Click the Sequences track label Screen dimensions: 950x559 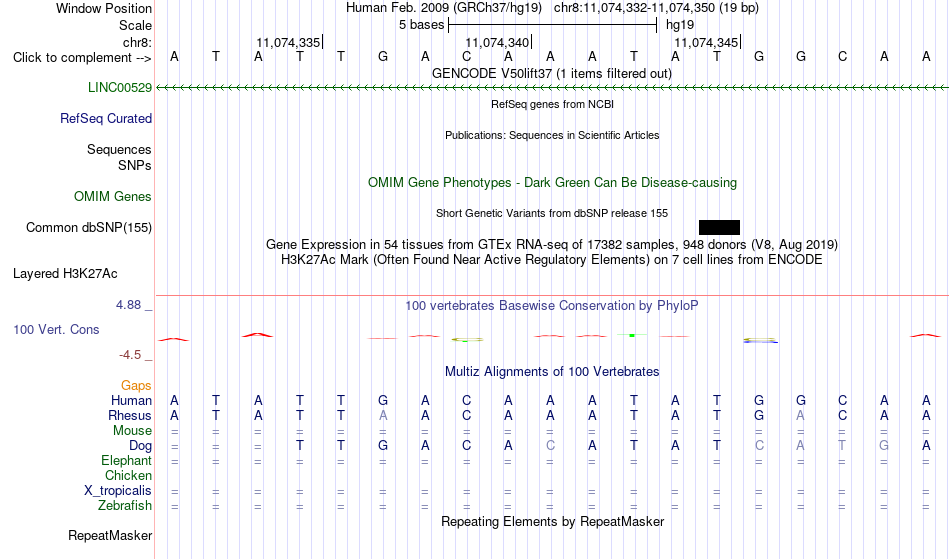(x=119, y=149)
